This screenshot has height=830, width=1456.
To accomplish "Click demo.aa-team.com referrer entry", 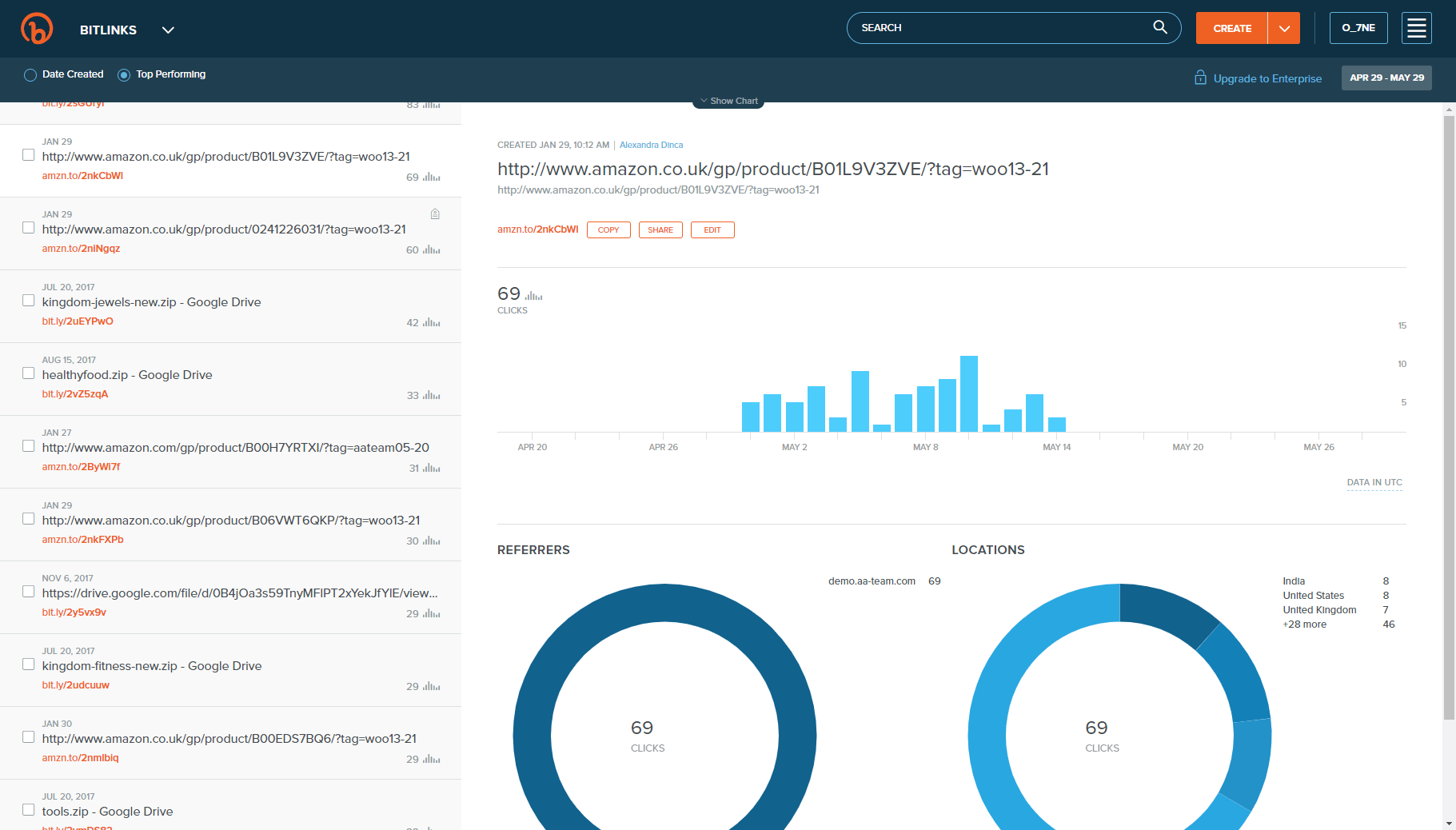I will coord(872,581).
